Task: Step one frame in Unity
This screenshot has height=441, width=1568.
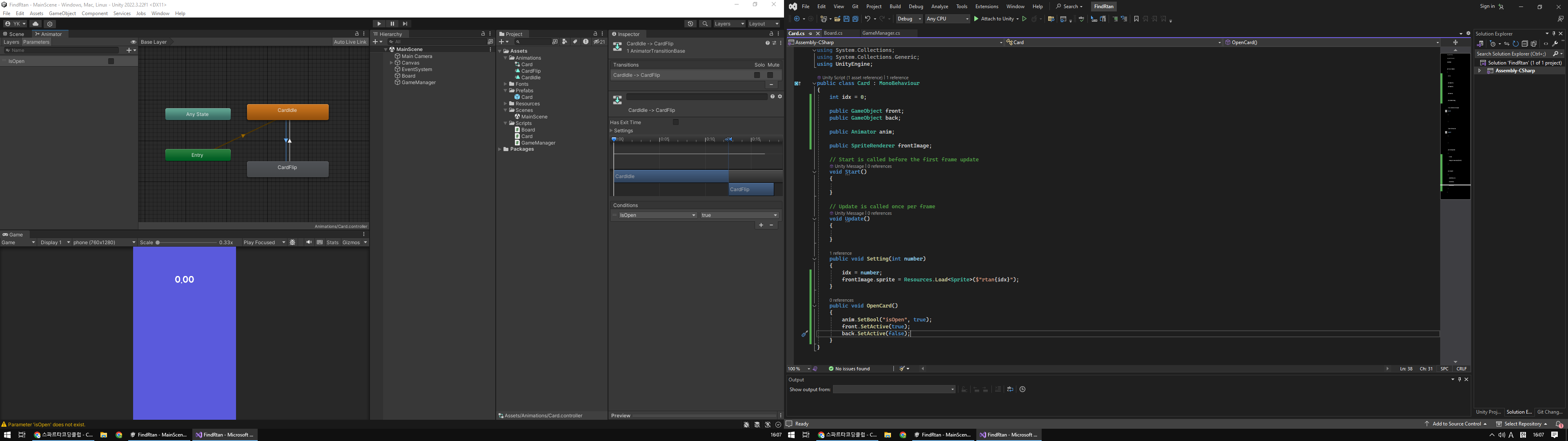Action: (x=405, y=24)
